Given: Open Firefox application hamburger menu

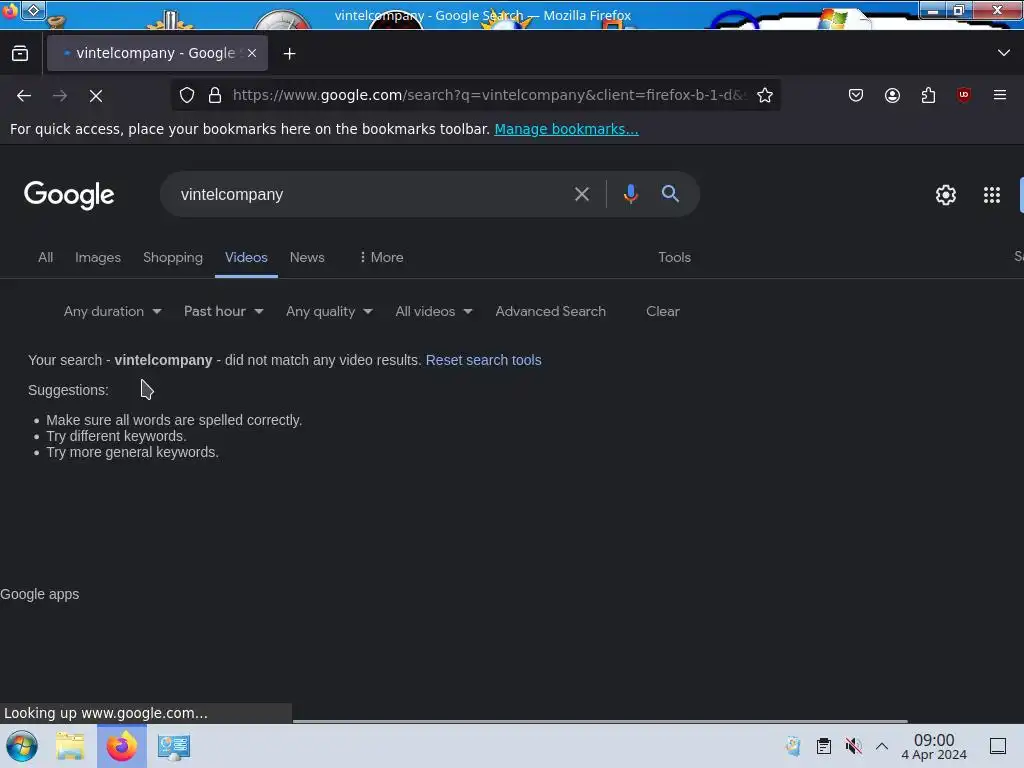Looking at the screenshot, I should pyautogui.click(x=999, y=95).
